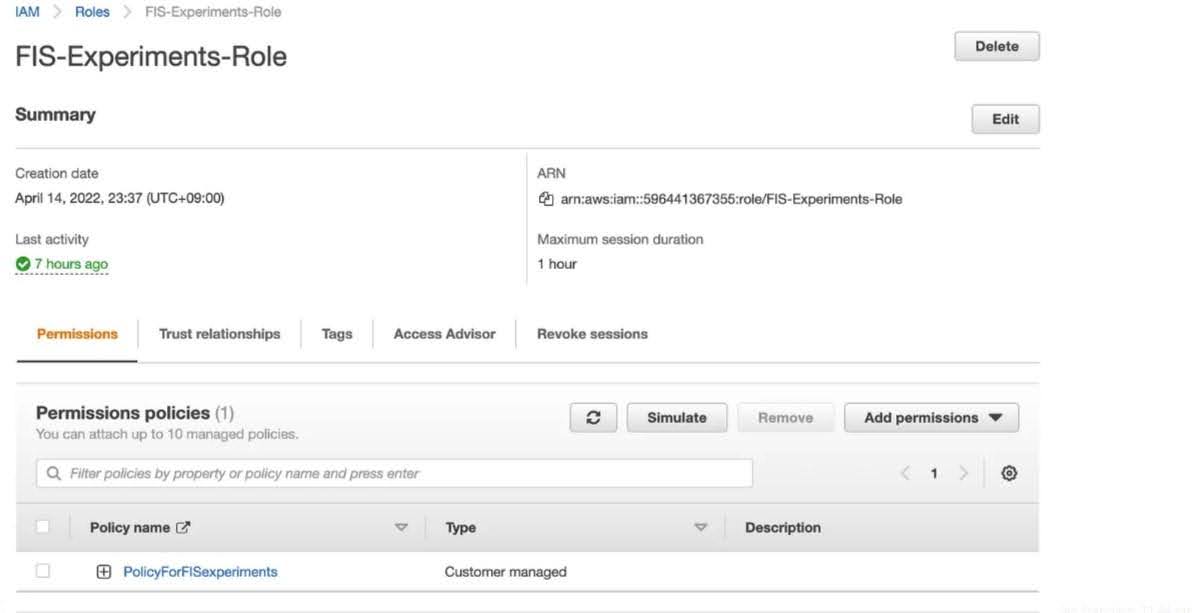Check the select-all policies checkbox
This screenshot has height=613, width=1192.
(42, 526)
